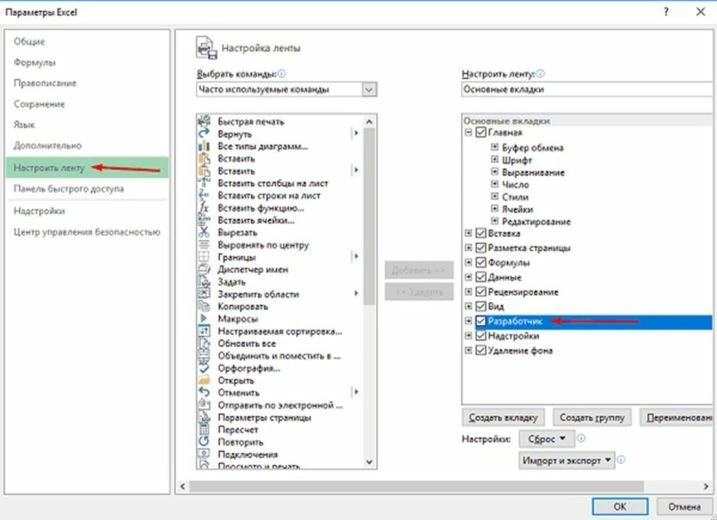Screen dimensions: 717x520
Task: Click the Создать вкладку button
Action: (503, 418)
